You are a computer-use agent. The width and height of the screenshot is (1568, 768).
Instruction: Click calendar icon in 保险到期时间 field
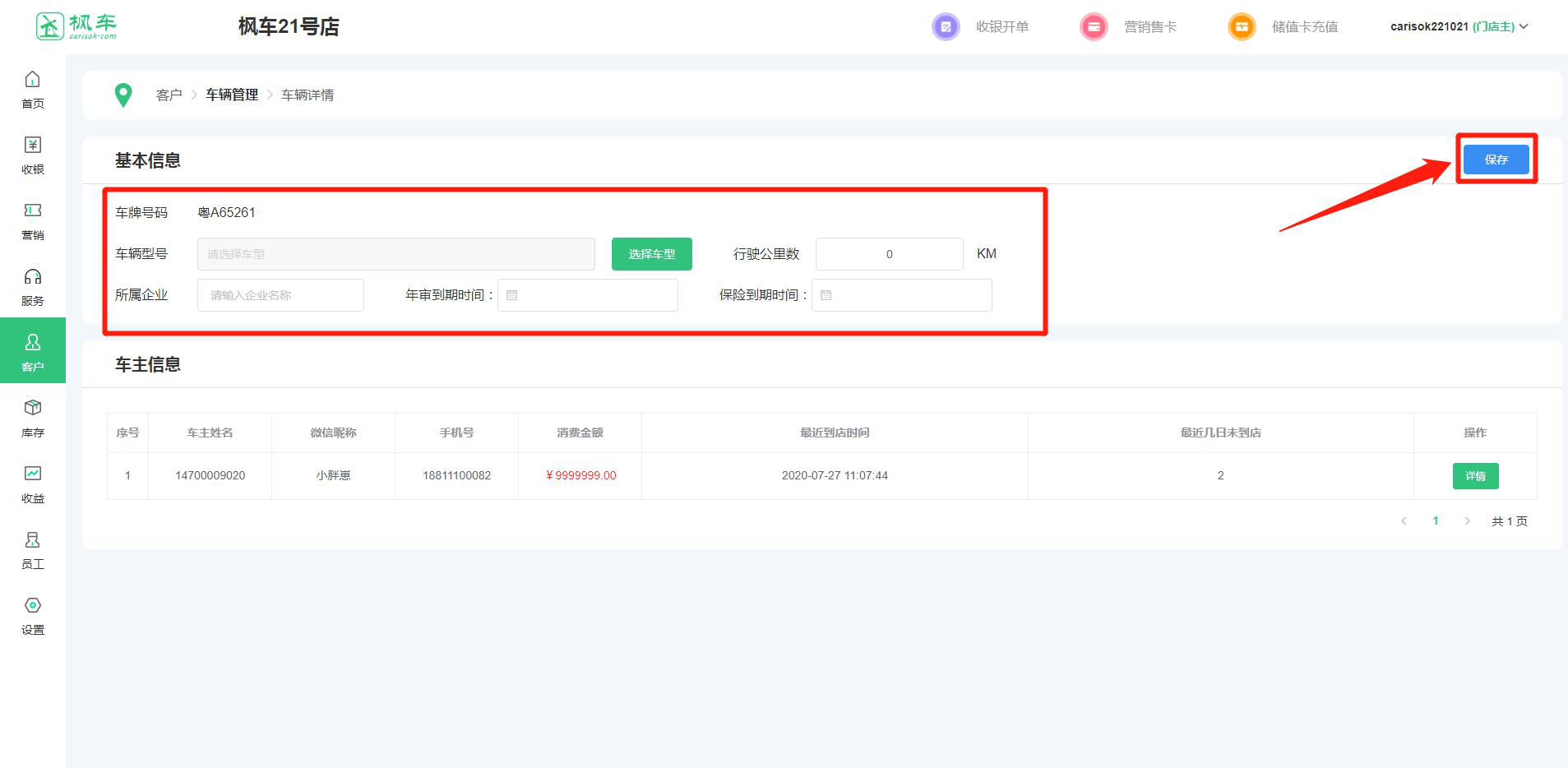[826, 295]
